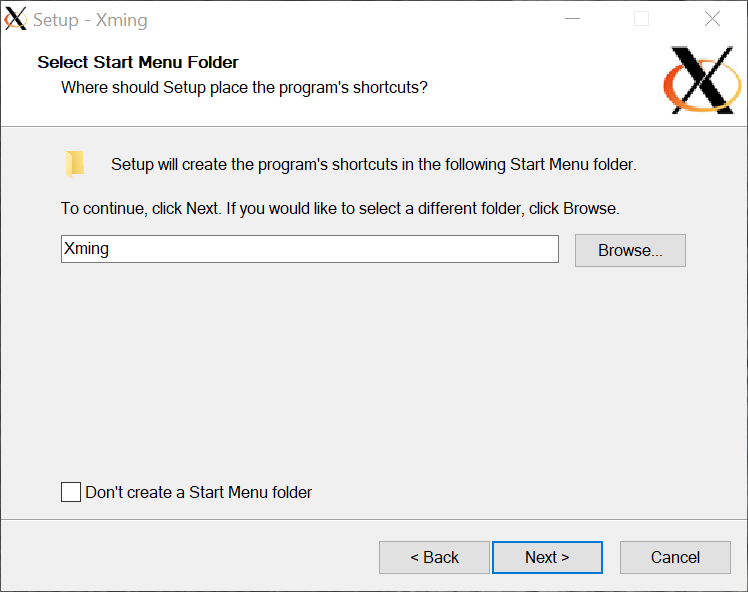This screenshot has width=748, height=592.
Task: Click the Where should Setup place shortcuts text
Action: click(244, 88)
